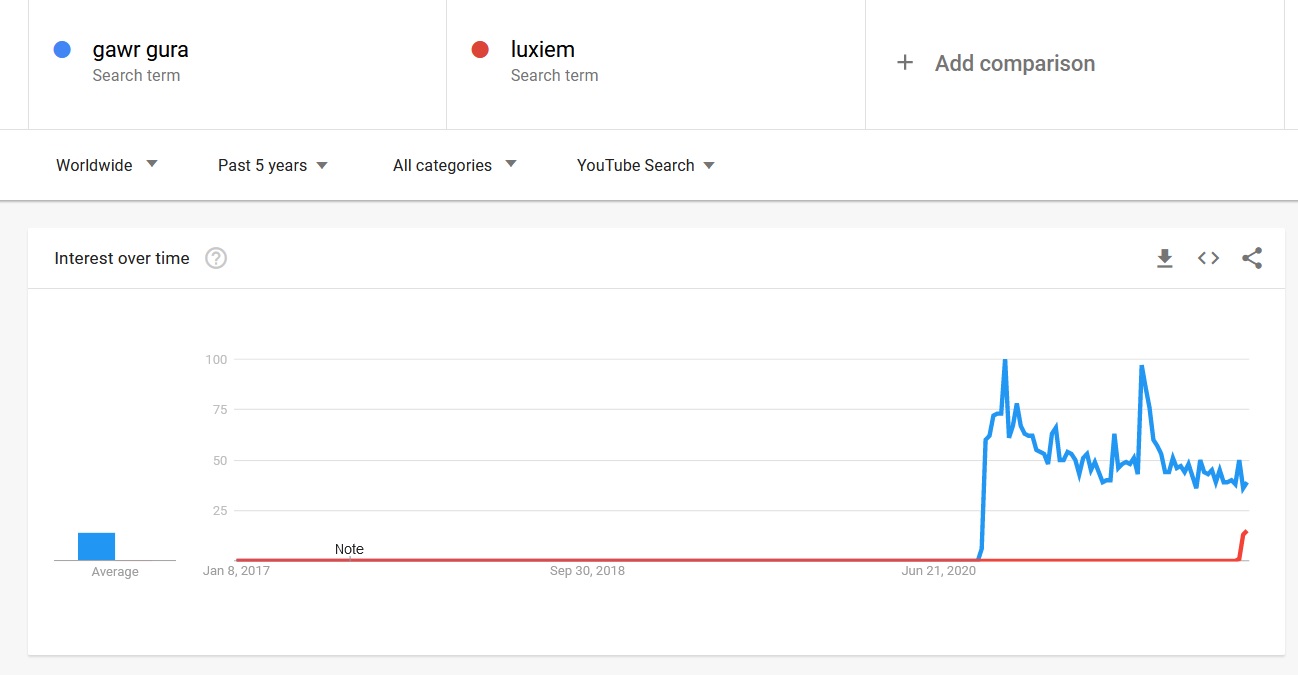This screenshot has width=1298, height=675.
Task: Edit the gawr gura search term
Action: tap(140, 50)
